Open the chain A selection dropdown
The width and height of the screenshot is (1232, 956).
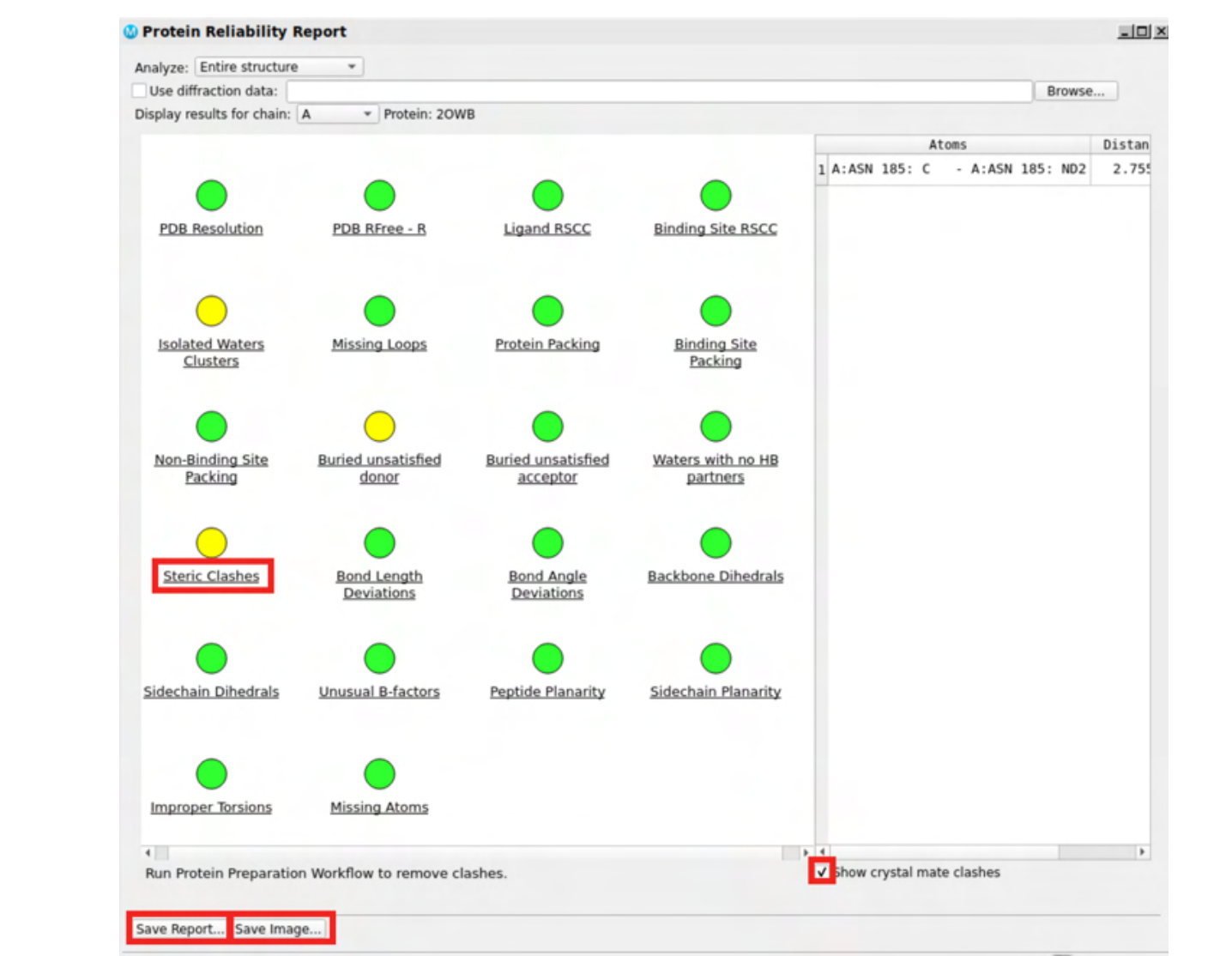(337, 114)
